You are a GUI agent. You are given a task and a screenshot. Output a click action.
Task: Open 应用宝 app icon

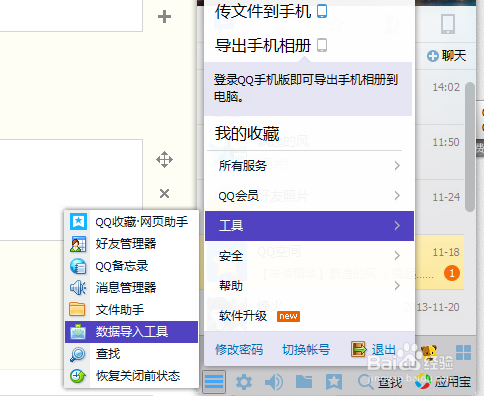point(423,381)
